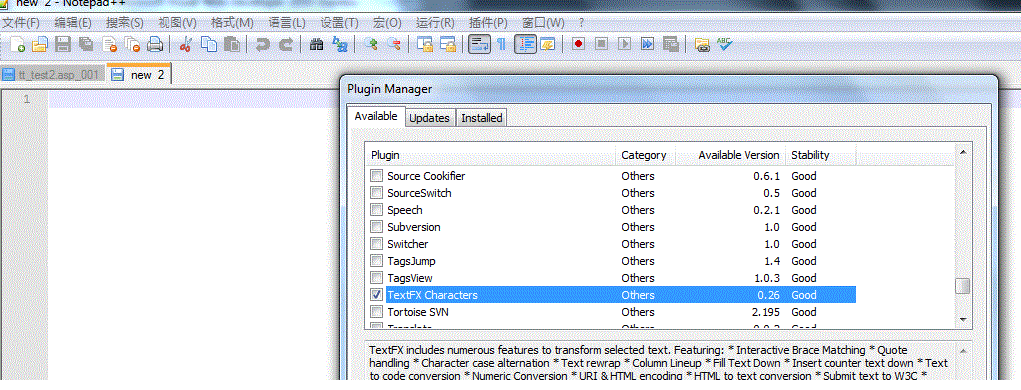Sort by the Stability column header

click(820, 155)
